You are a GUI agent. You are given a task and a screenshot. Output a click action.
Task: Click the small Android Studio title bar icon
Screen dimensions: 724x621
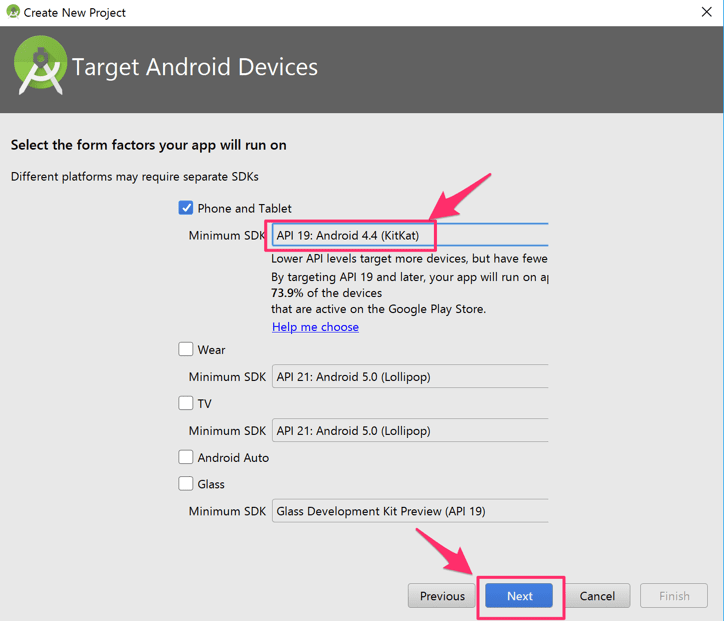(13, 12)
